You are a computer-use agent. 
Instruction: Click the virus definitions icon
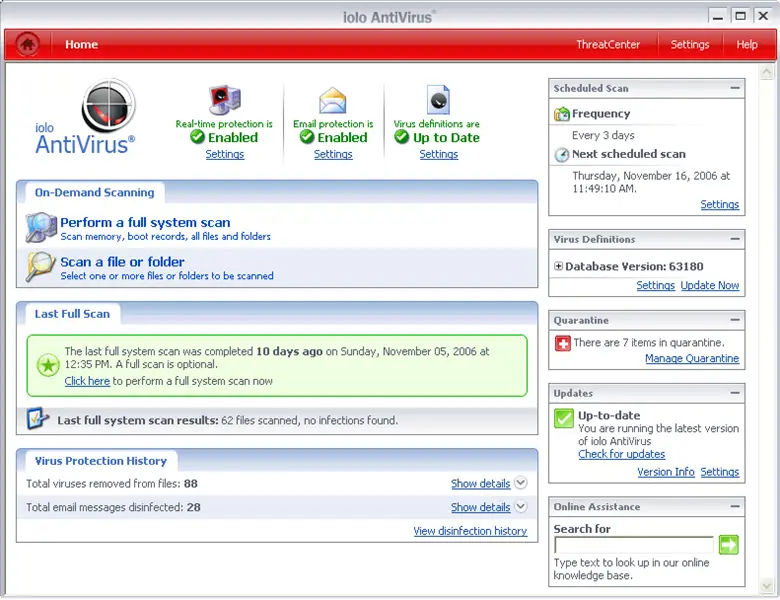438,101
